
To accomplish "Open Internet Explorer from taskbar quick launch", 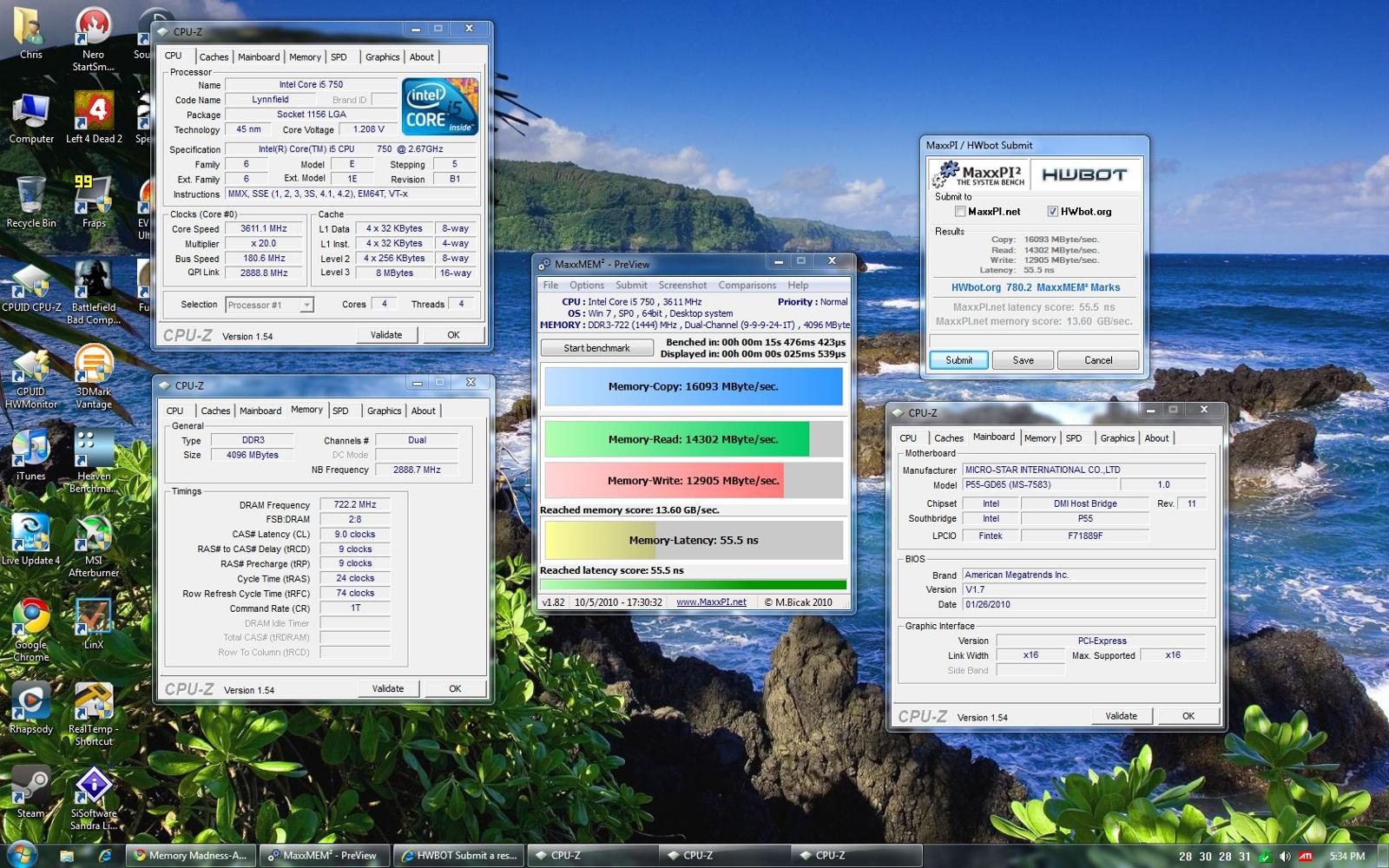I will coord(105,855).
